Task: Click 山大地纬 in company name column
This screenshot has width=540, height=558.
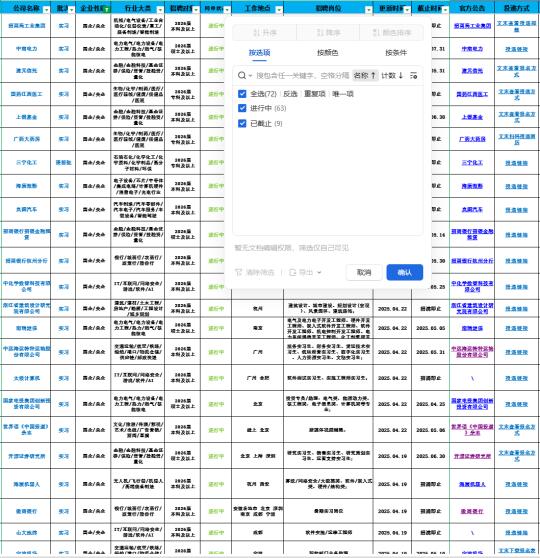Action: coord(26,533)
